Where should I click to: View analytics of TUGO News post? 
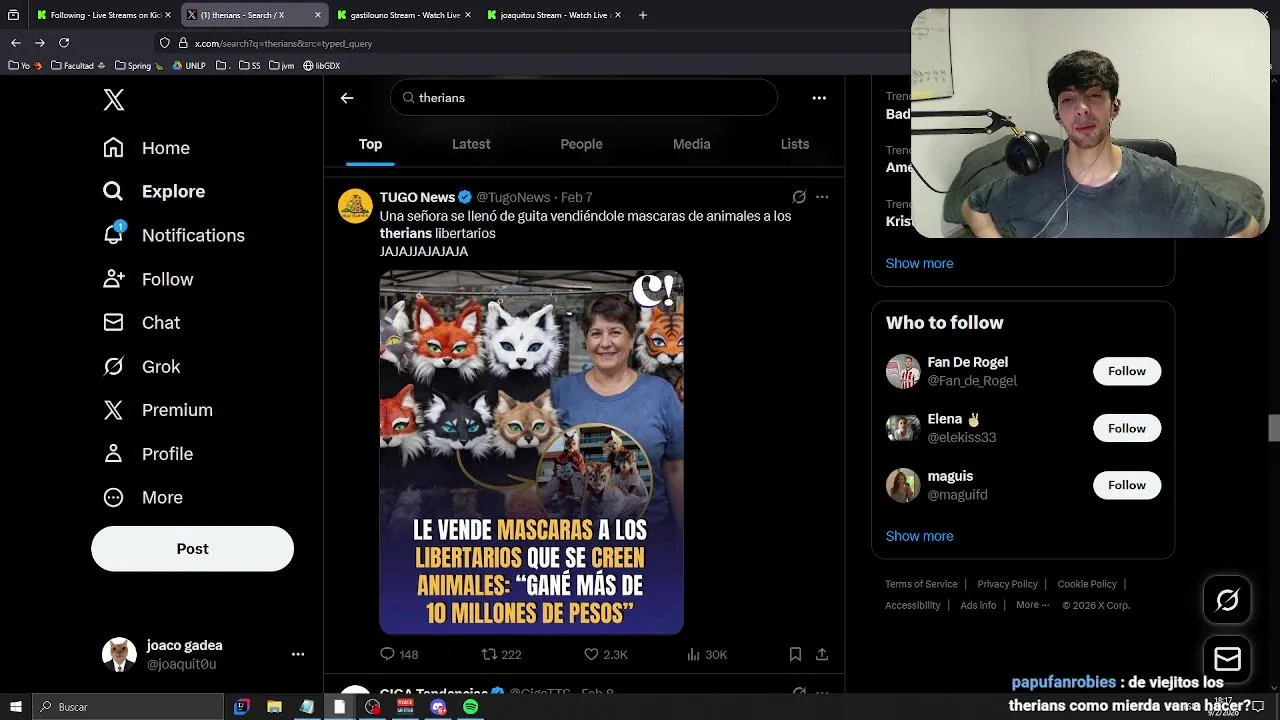pyautogui.click(x=706, y=654)
